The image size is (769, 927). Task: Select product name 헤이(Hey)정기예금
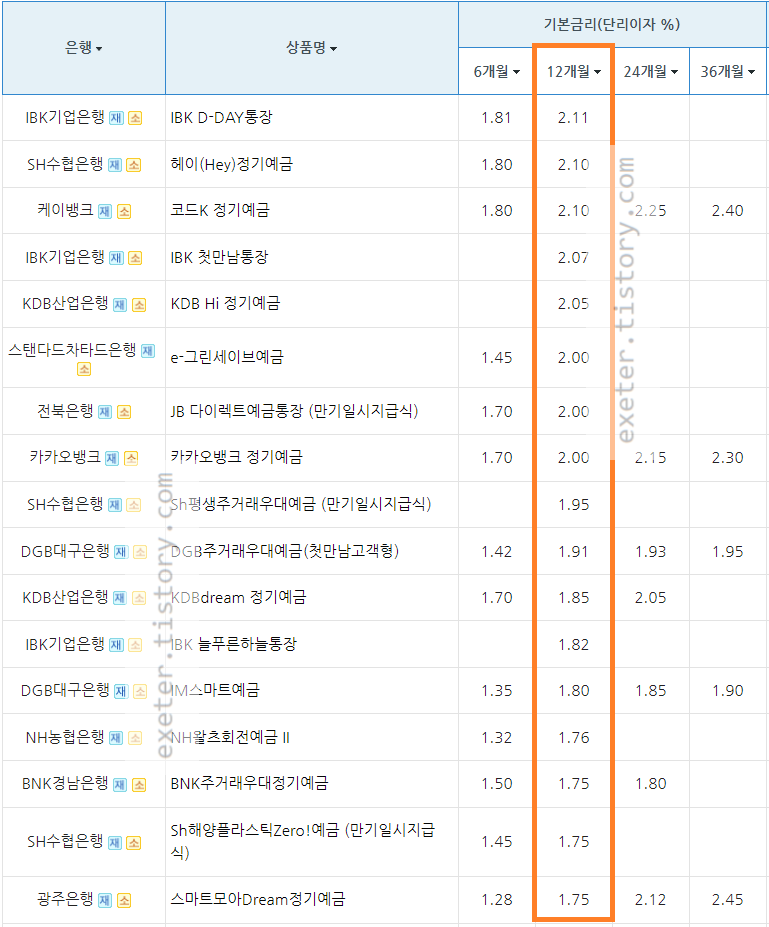(x=232, y=164)
